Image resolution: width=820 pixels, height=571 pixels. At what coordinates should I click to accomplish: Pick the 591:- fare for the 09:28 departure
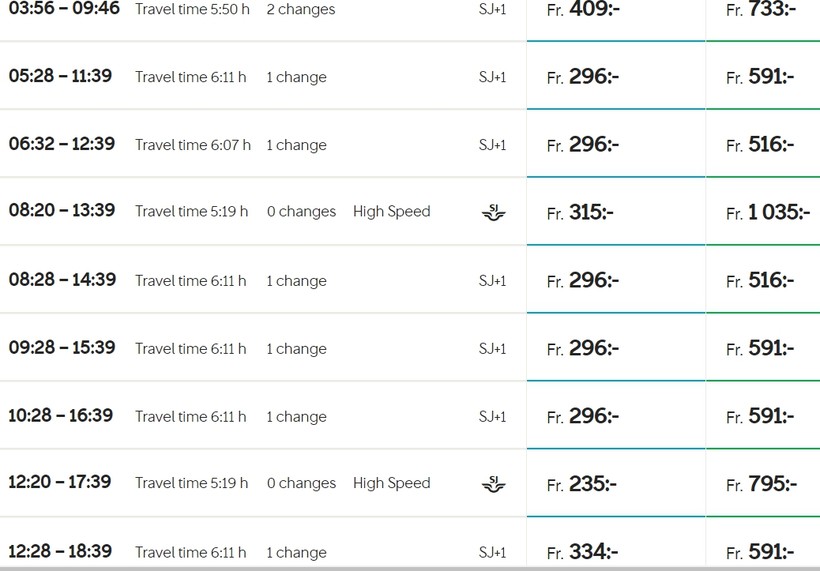click(762, 349)
